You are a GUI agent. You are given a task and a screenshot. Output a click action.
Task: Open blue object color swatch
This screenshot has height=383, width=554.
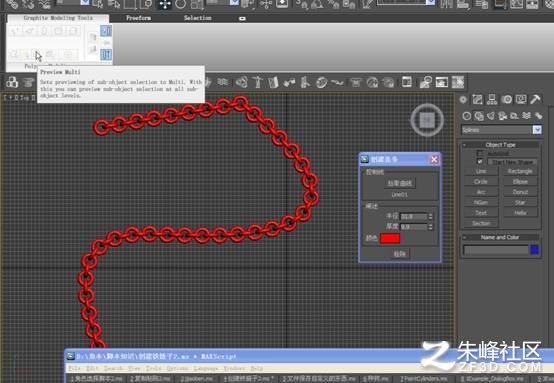[x=535, y=250]
